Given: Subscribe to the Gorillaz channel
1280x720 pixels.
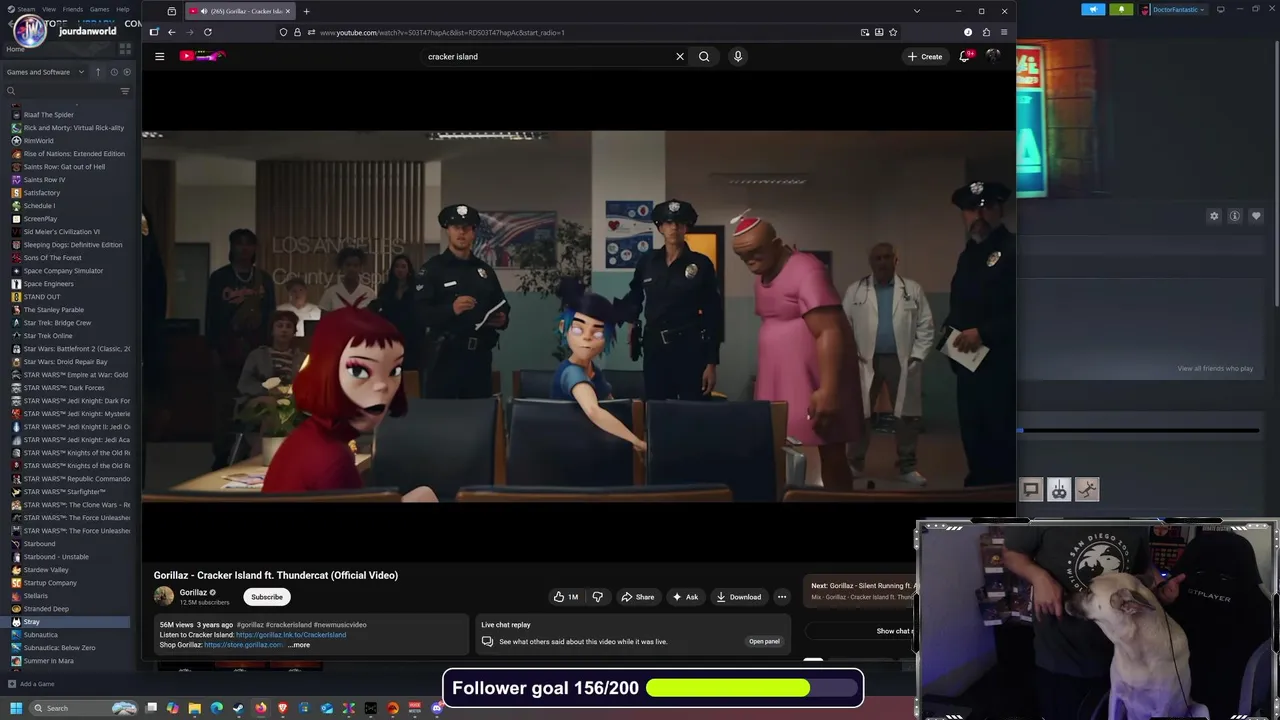Looking at the screenshot, I should coord(267,597).
